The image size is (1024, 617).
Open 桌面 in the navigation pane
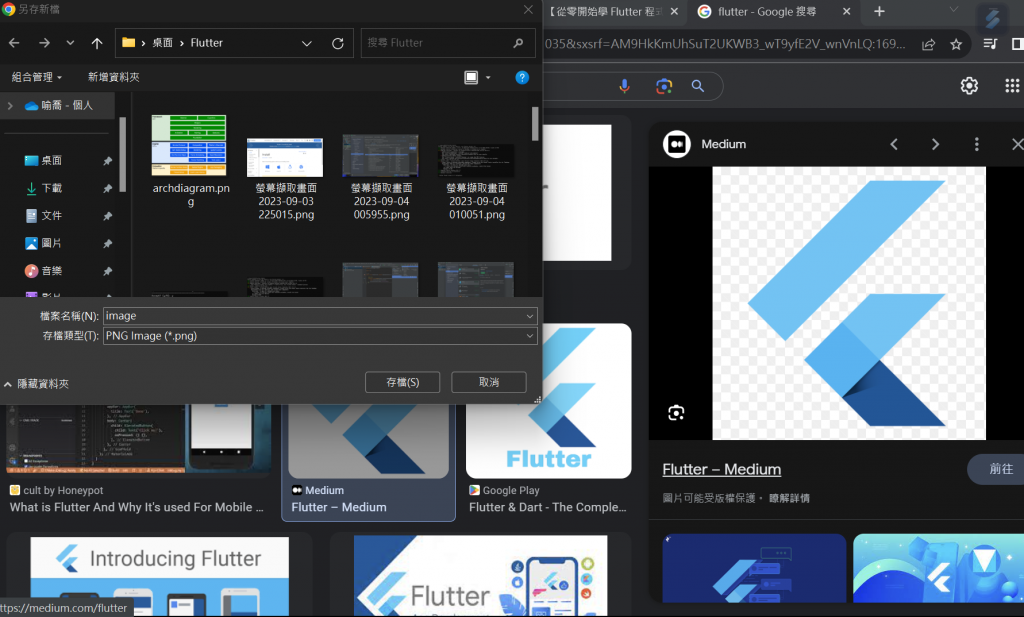coord(52,161)
